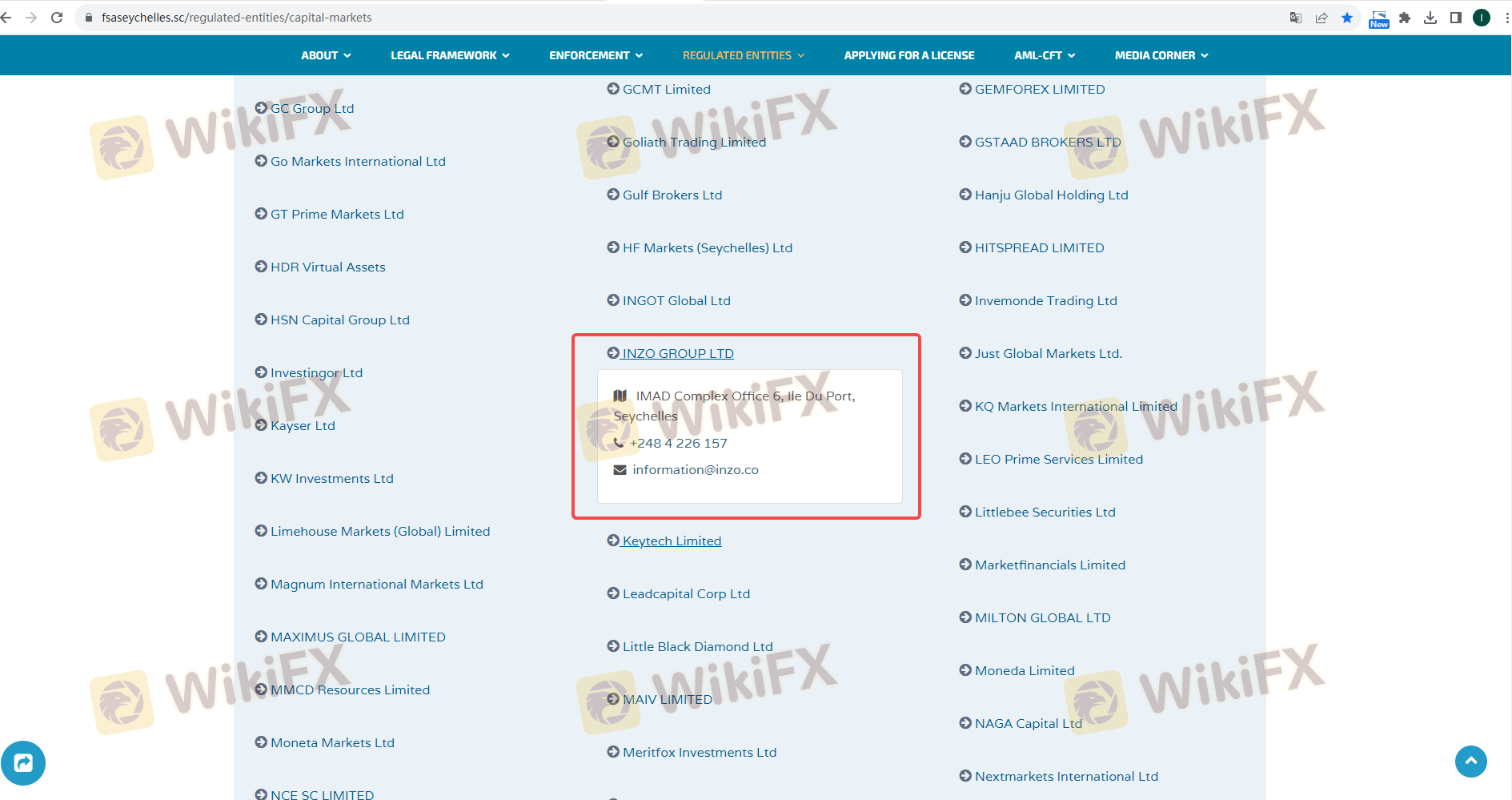The width and height of the screenshot is (1512, 800).
Task: Click the browser forward arrow
Action: coord(31,18)
